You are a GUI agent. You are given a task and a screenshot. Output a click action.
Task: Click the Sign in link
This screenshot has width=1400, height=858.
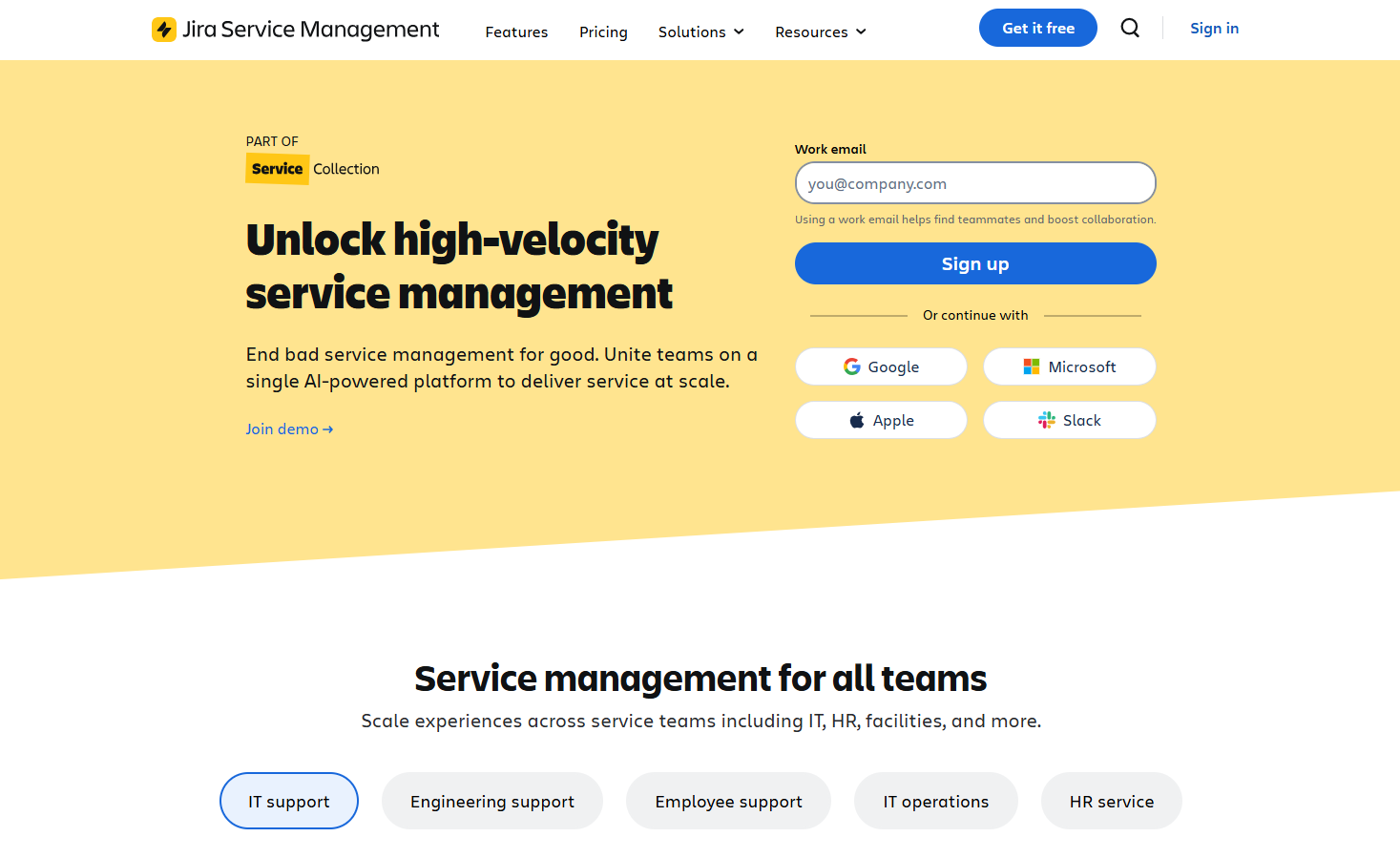tap(1214, 28)
